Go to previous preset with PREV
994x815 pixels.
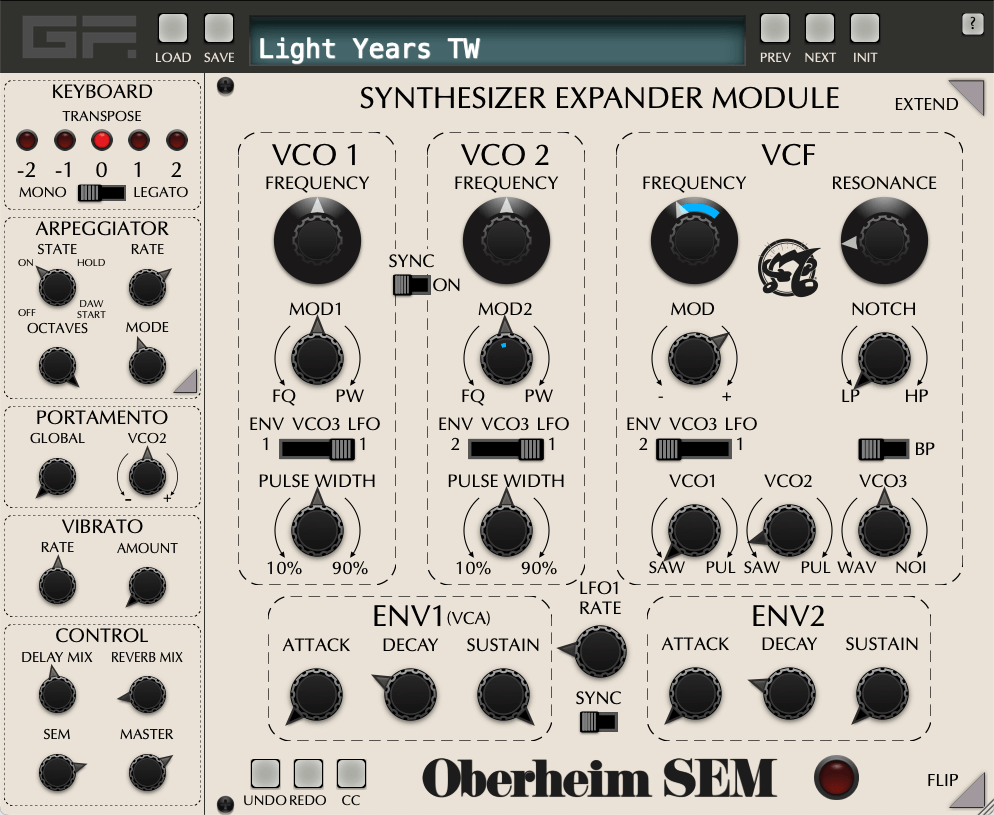[775, 29]
